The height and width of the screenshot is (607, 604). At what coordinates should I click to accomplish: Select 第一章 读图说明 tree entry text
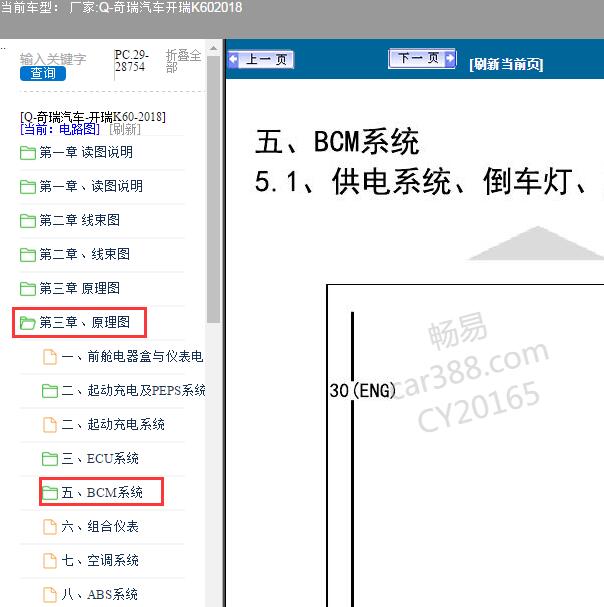coord(86,152)
